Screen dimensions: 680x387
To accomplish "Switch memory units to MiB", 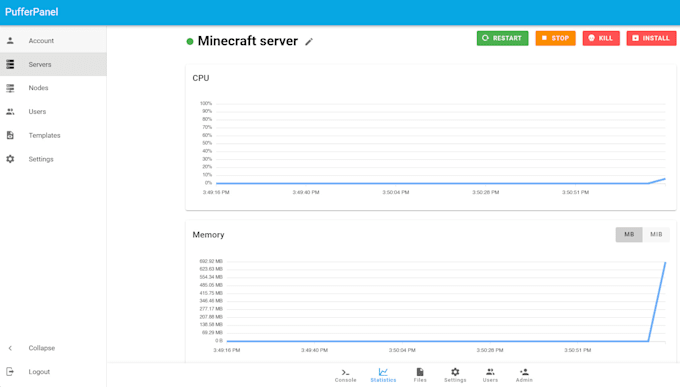I will click(x=656, y=234).
